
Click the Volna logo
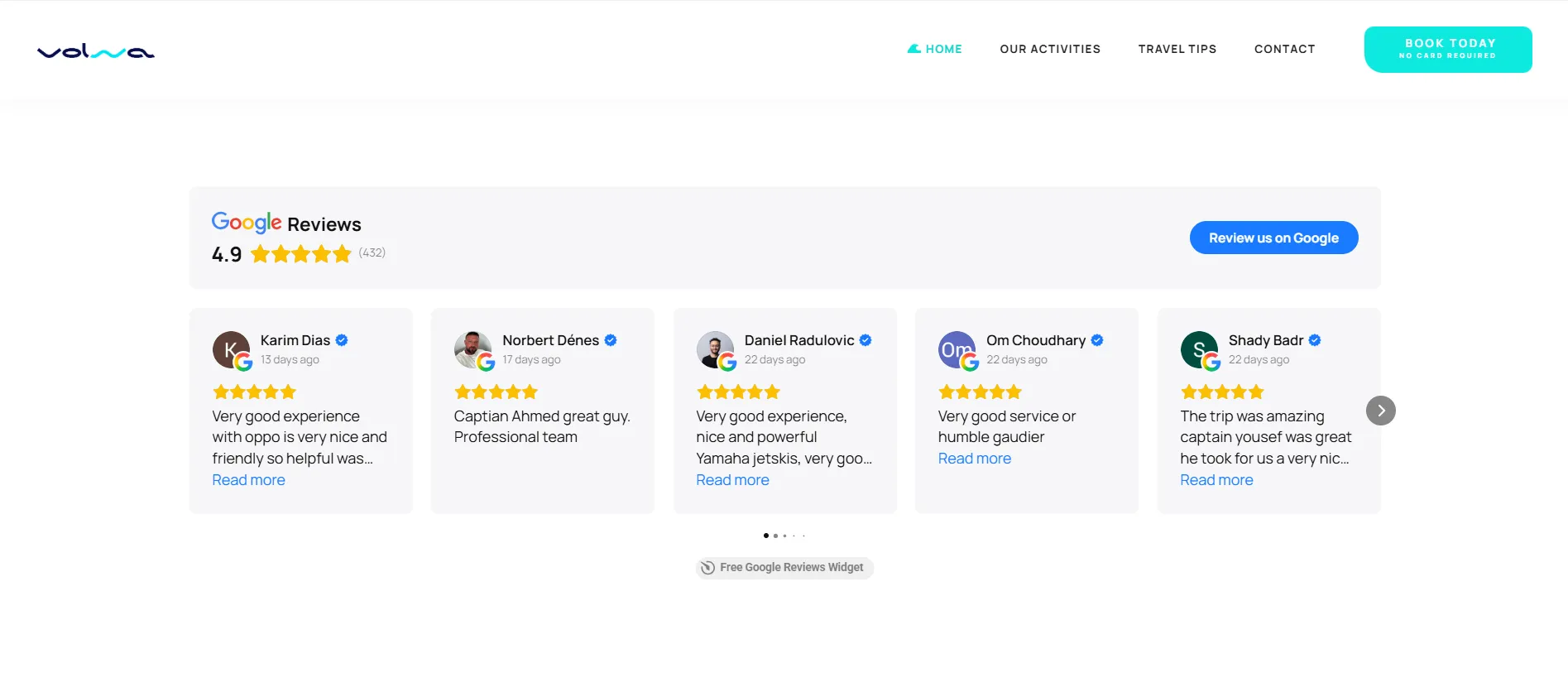click(x=96, y=51)
